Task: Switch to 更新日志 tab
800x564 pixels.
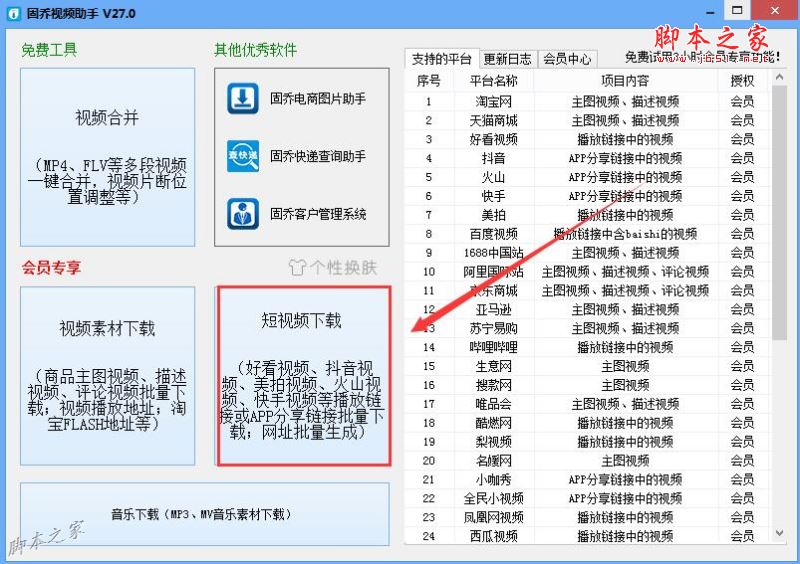Action: [507, 59]
